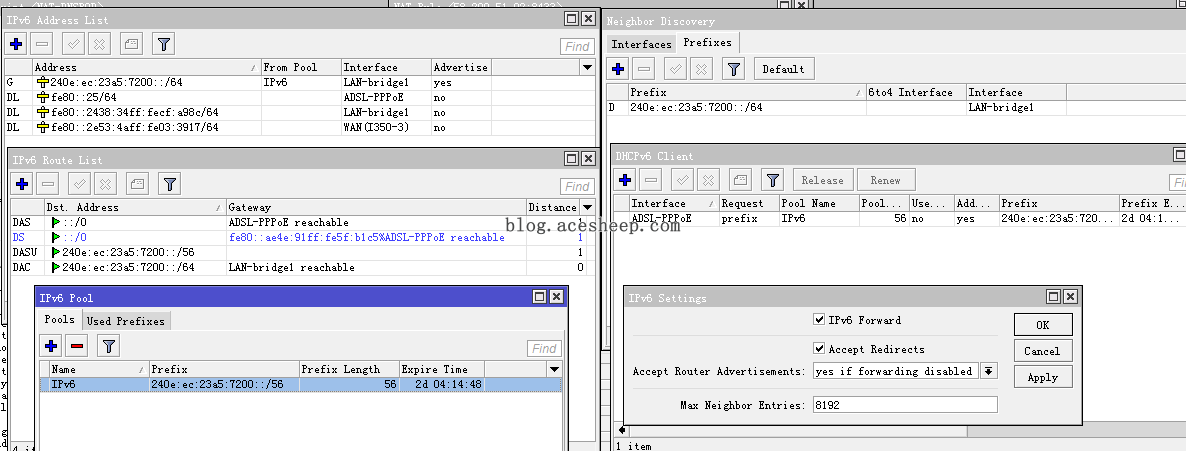This screenshot has height=451, width=1186.
Task: Toggle IPv6 Forward checkbox
Action: click(x=818, y=320)
